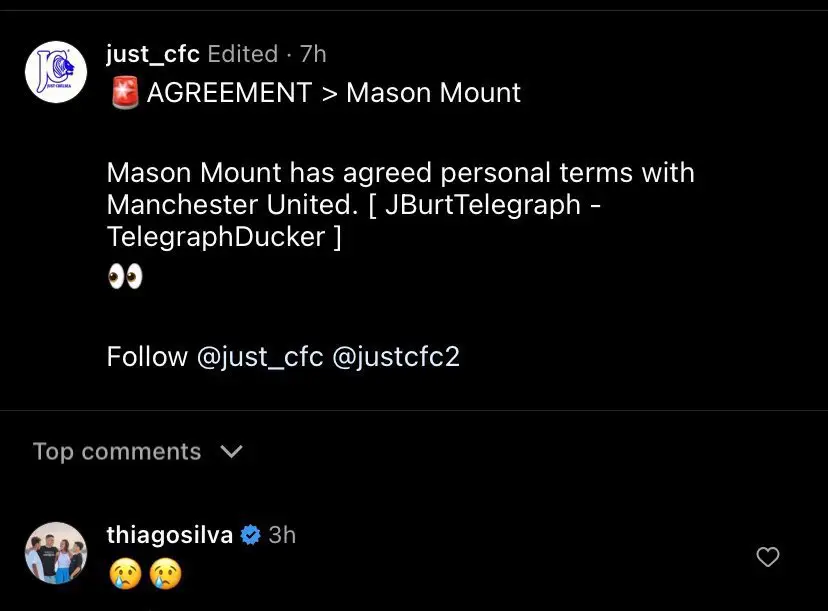Click the 3h timestamp on the comment
Viewport: 828px width, 611px height.
click(x=282, y=535)
